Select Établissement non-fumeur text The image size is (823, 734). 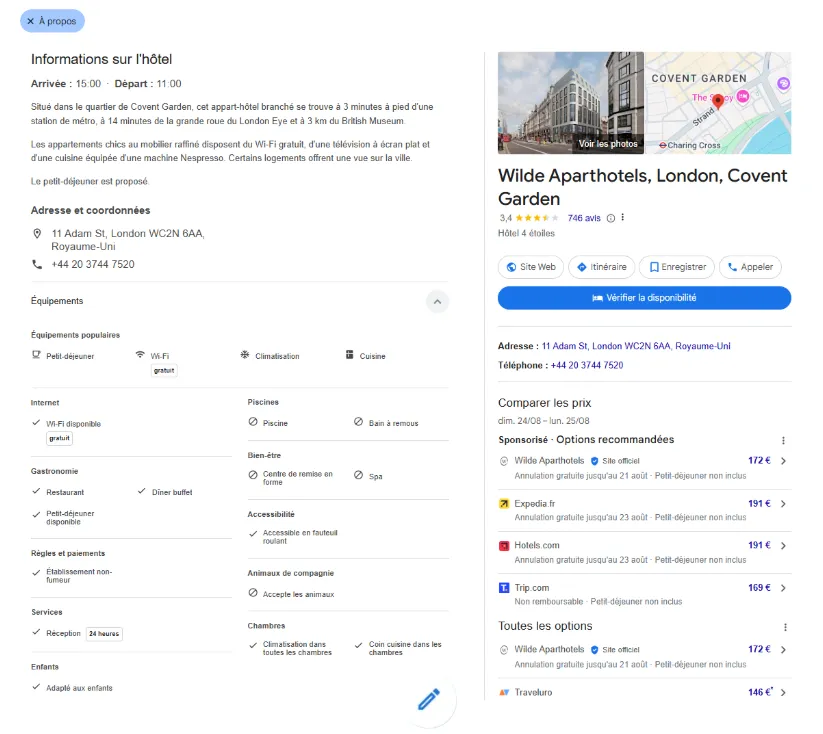(x=79, y=576)
